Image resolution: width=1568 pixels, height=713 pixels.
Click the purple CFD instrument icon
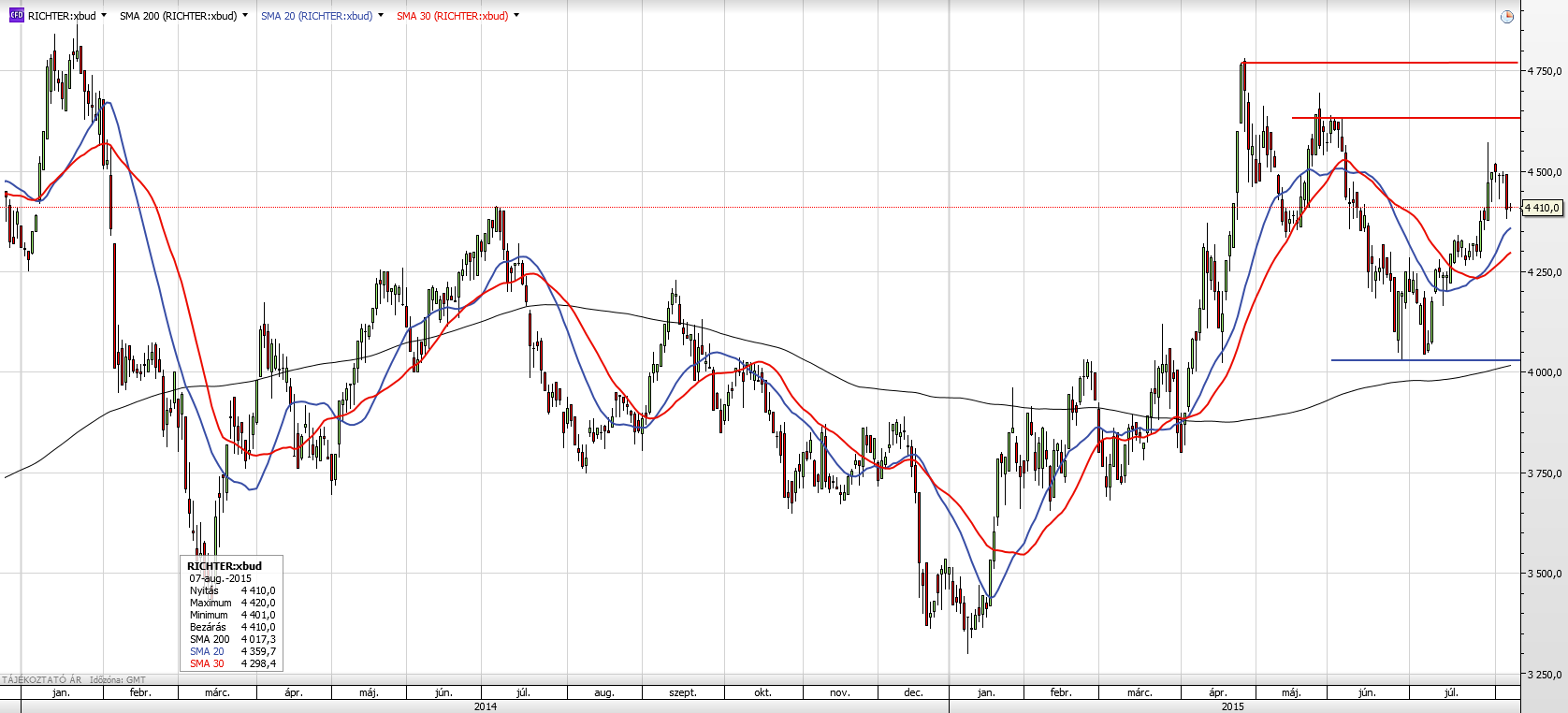[x=16, y=16]
